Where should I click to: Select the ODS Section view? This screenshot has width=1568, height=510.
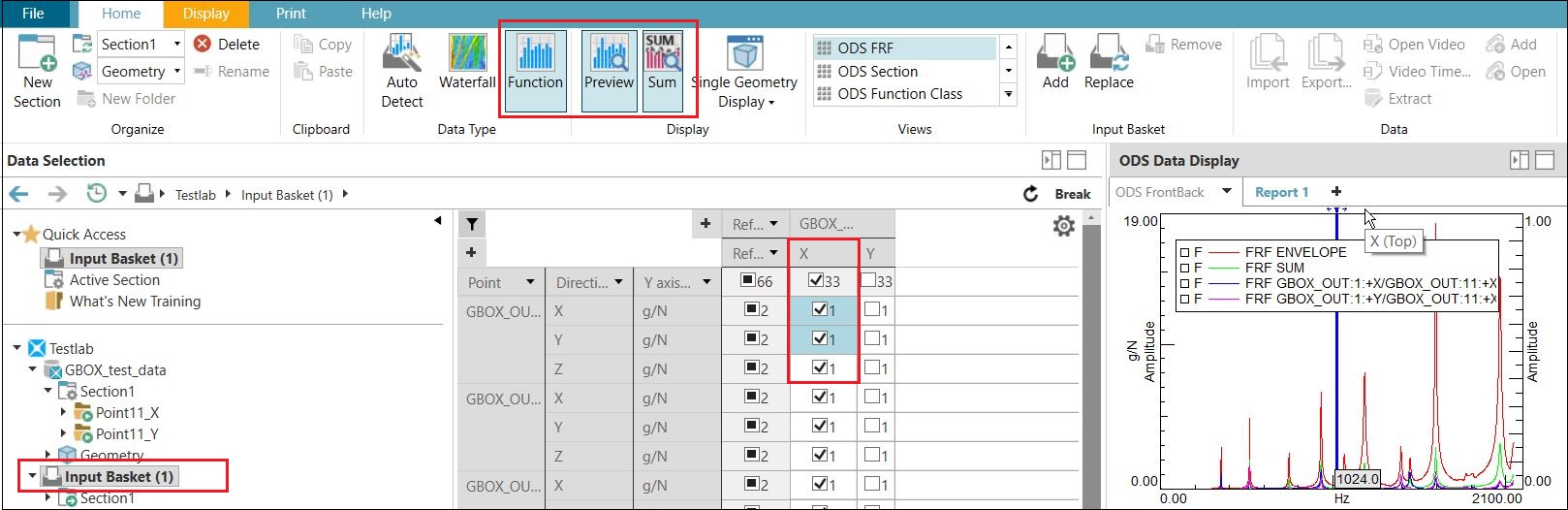pyautogui.click(x=905, y=71)
